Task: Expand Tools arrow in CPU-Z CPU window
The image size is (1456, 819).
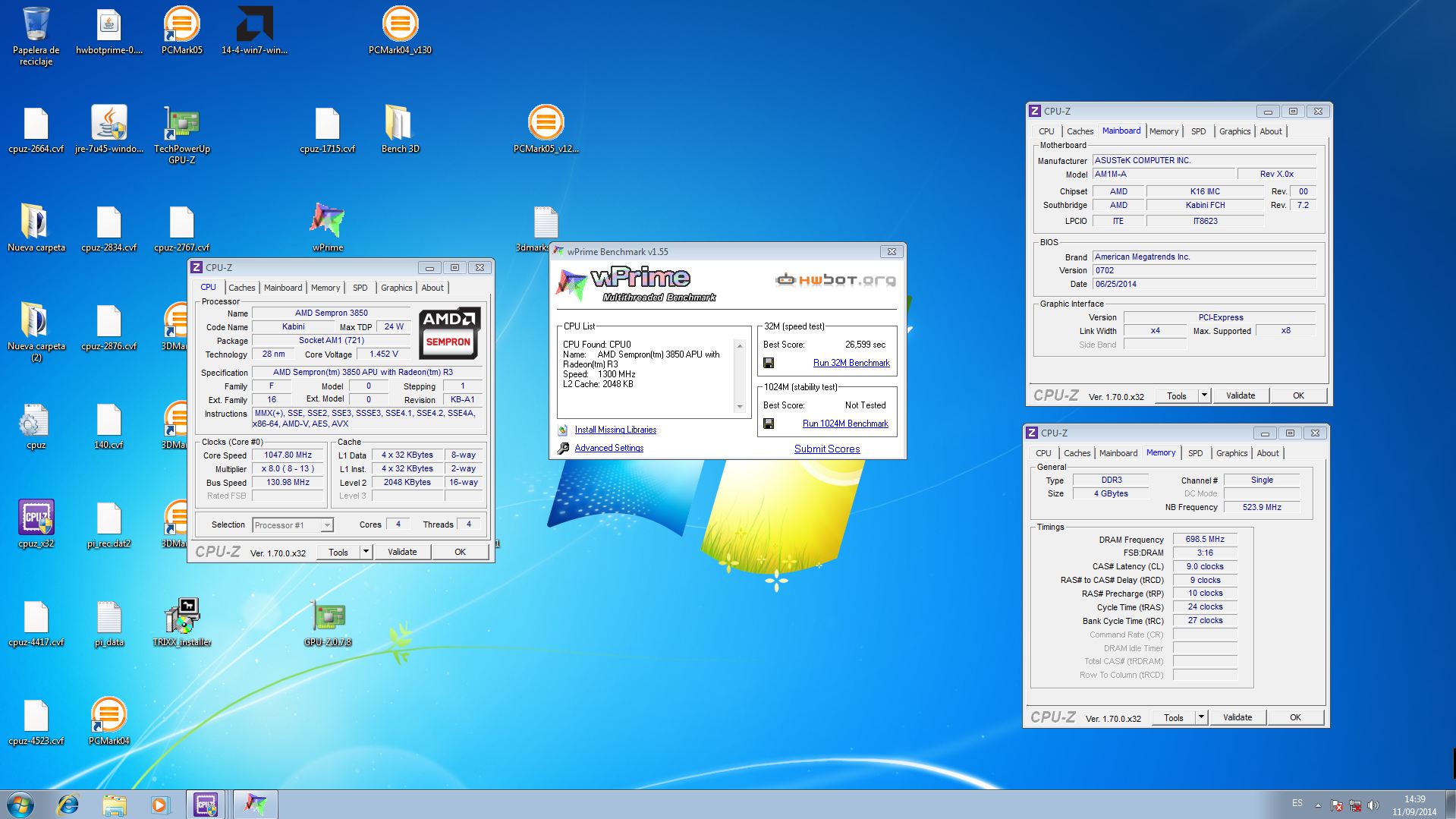Action: coord(366,552)
